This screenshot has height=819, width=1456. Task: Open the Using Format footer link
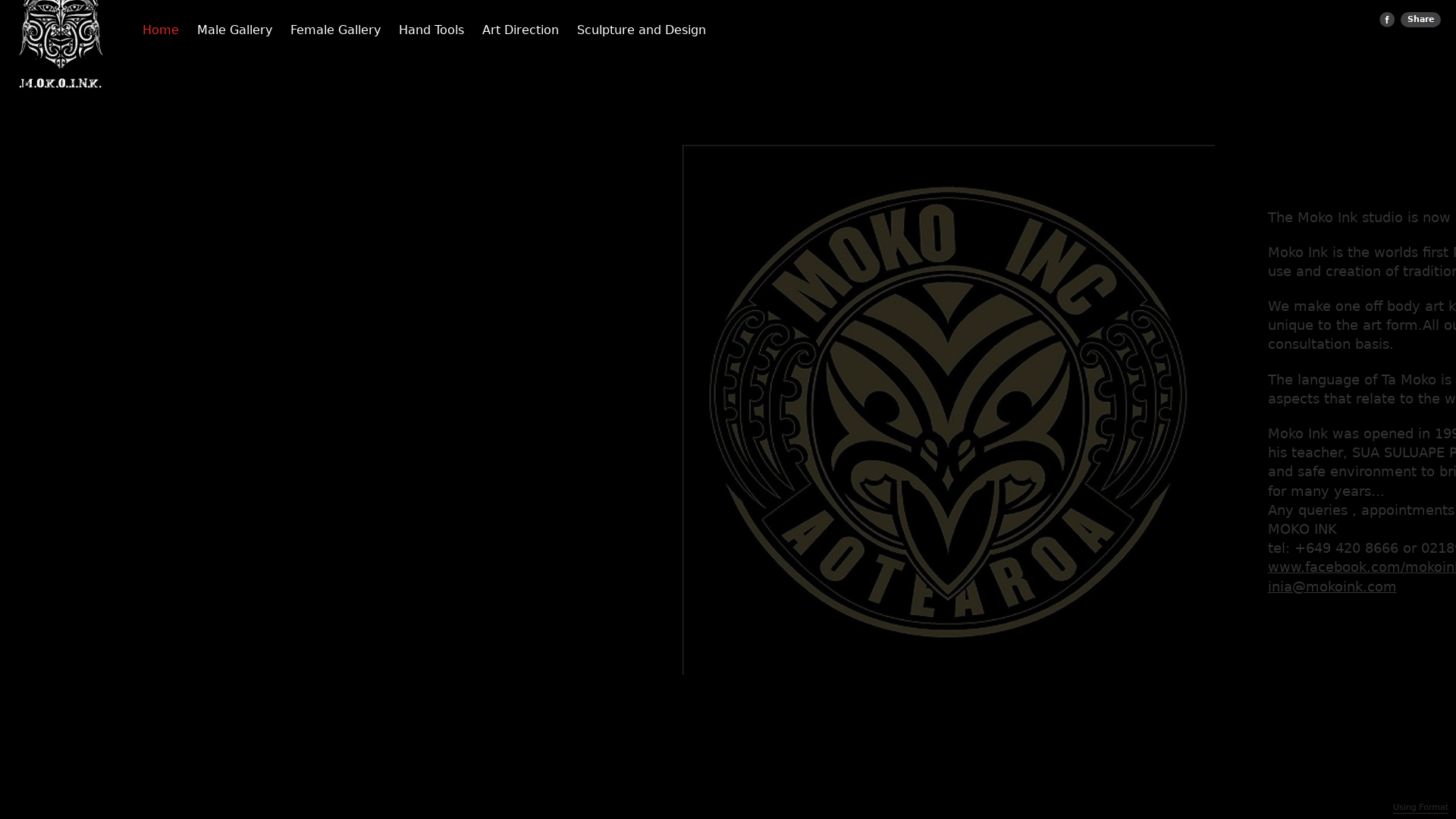pos(1420,808)
